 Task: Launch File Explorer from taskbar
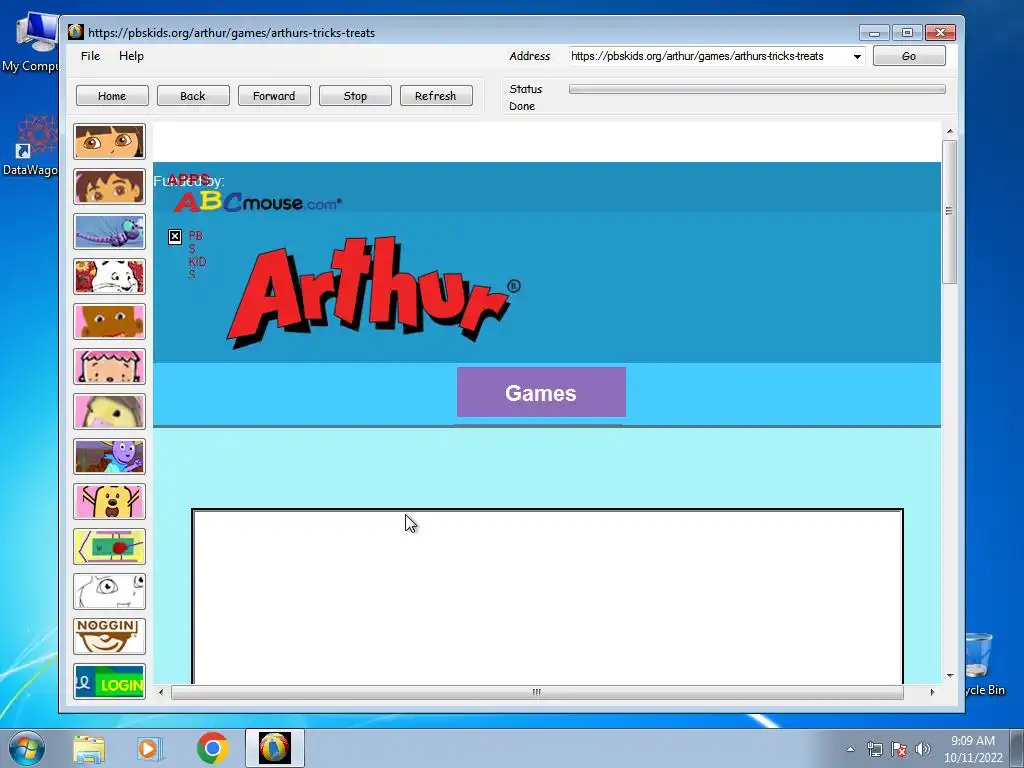(89, 749)
